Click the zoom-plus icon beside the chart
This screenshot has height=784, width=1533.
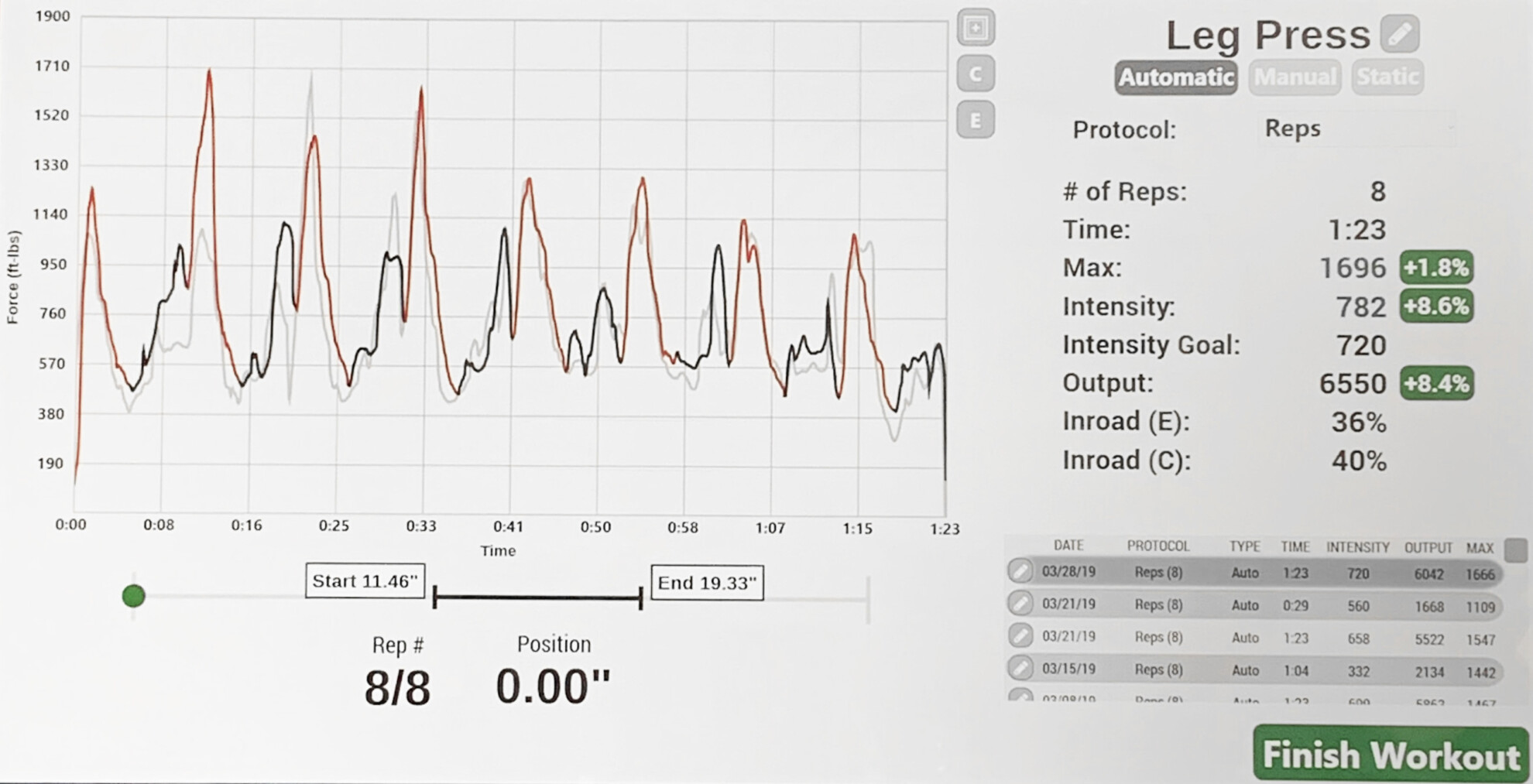pyautogui.click(x=976, y=28)
